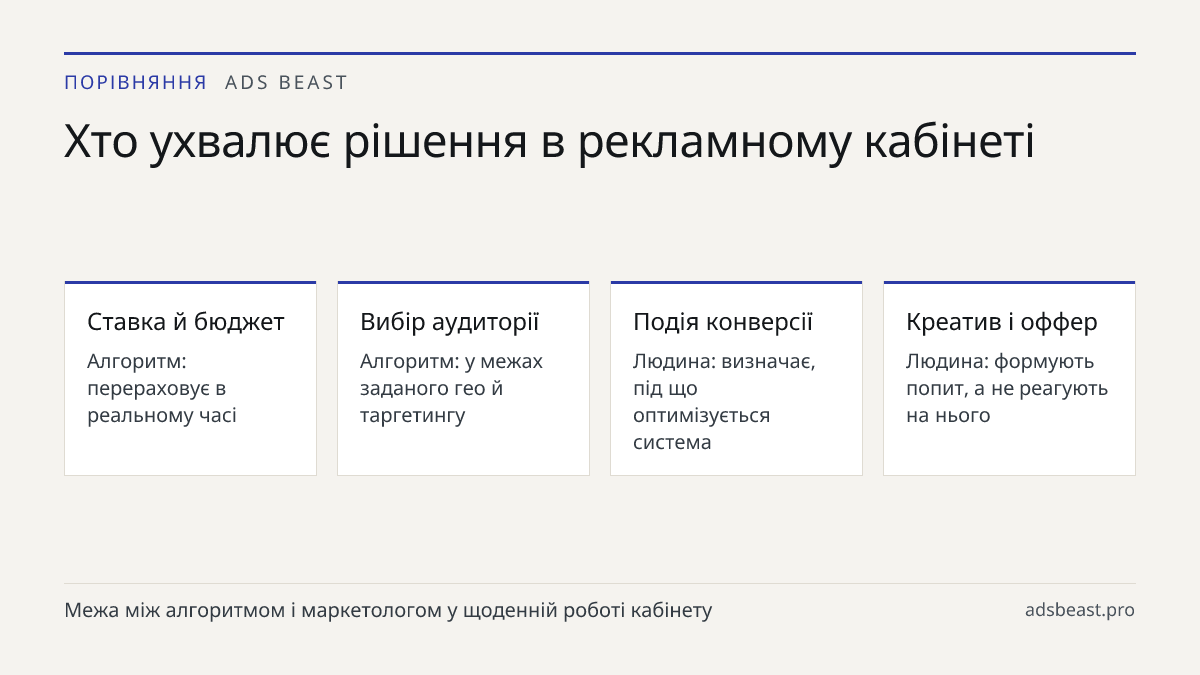Select the 'Подія конверсії' card title
Screen dimensions: 1200x675
click(723, 322)
